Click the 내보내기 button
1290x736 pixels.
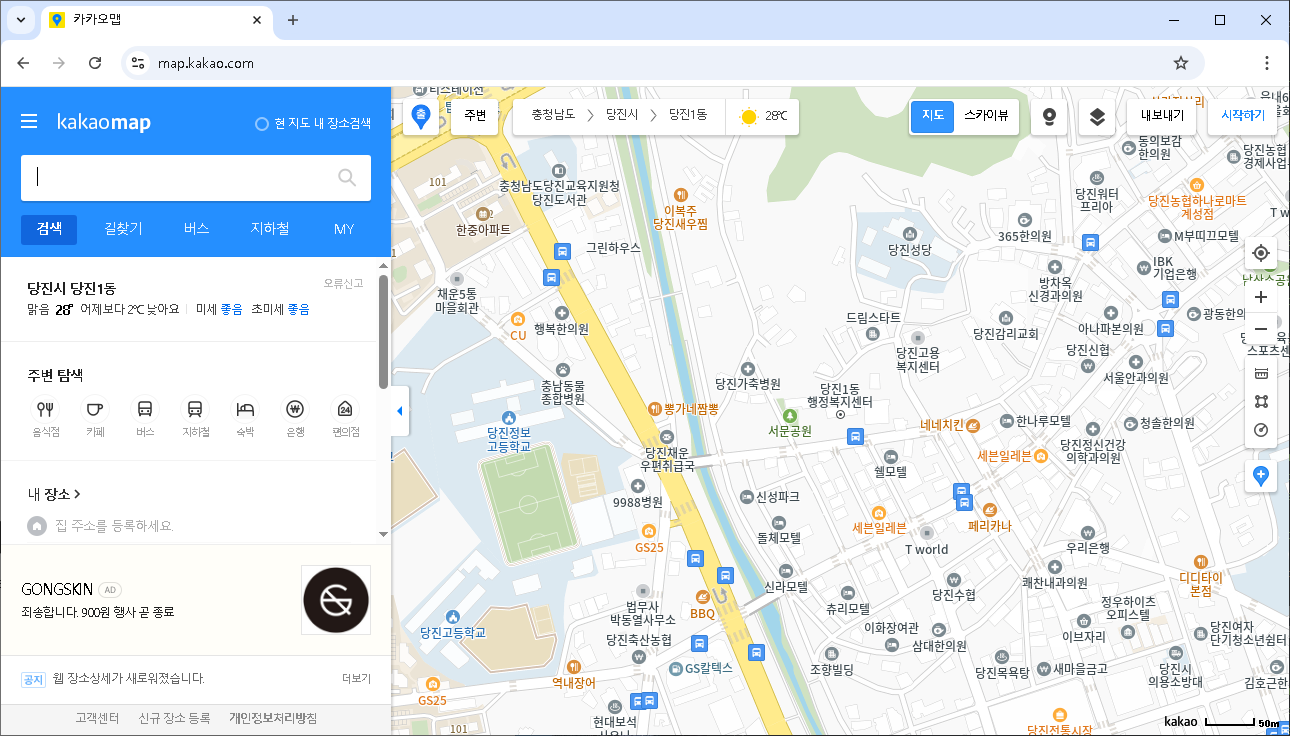tap(1161, 116)
